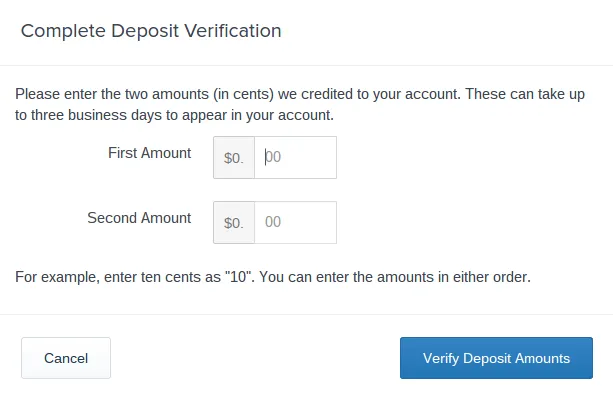Click the Complete Deposit Verification heading
613x399 pixels.
pyautogui.click(x=151, y=31)
